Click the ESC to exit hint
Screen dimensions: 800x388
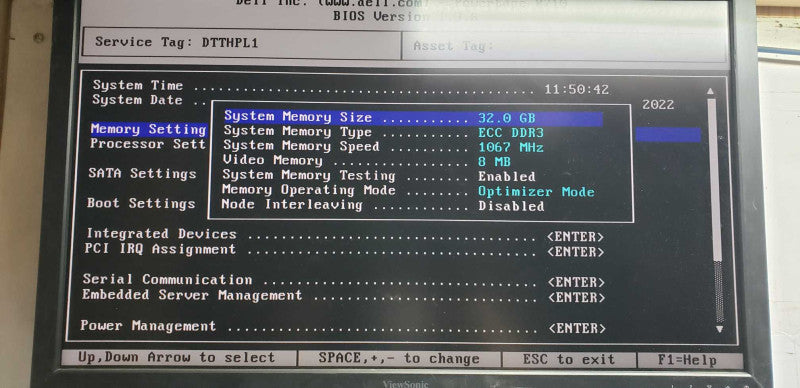pyautogui.click(x=569, y=359)
